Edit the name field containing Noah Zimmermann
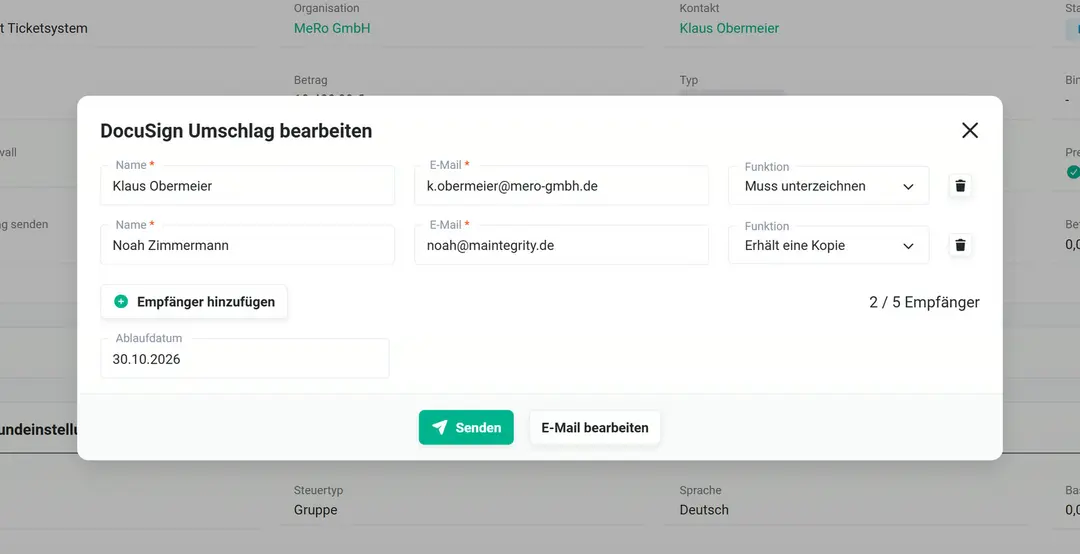Image resolution: width=1080 pixels, height=554 pixels. [x=247, y=245]
